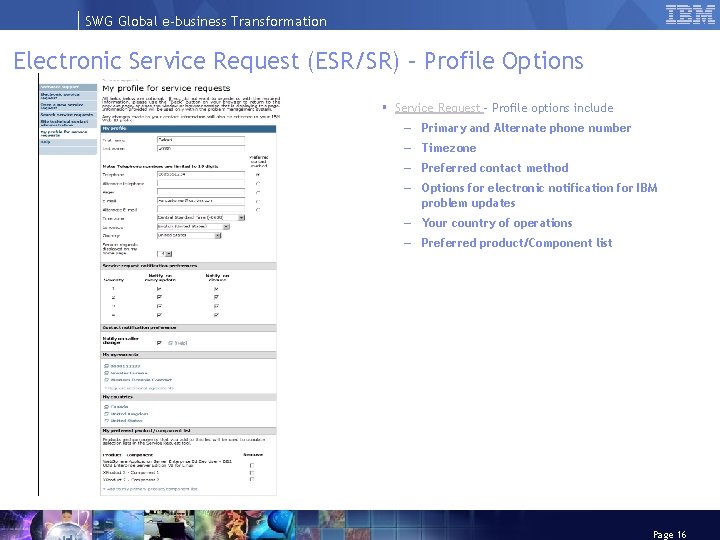Click the 'Timezone' bullet text
The image size is (720, 540).
pos(449,148)
